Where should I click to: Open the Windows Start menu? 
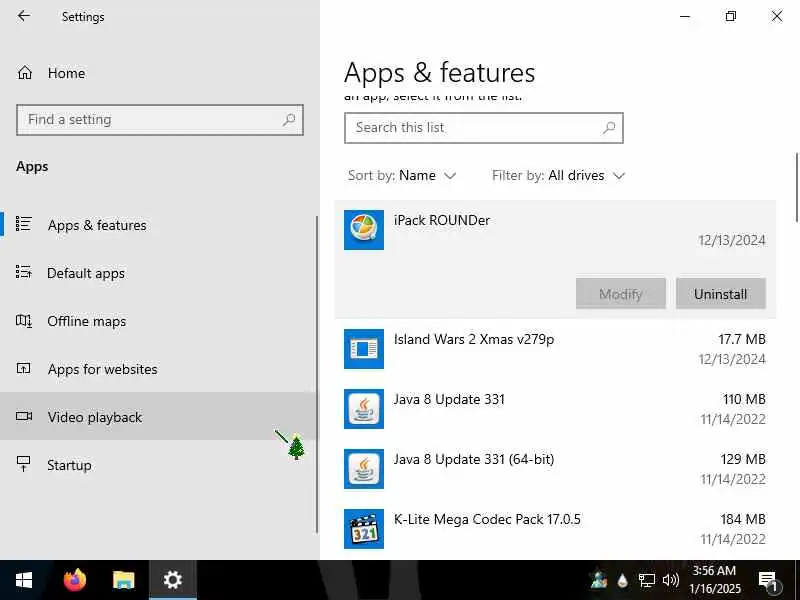[23, 580]
